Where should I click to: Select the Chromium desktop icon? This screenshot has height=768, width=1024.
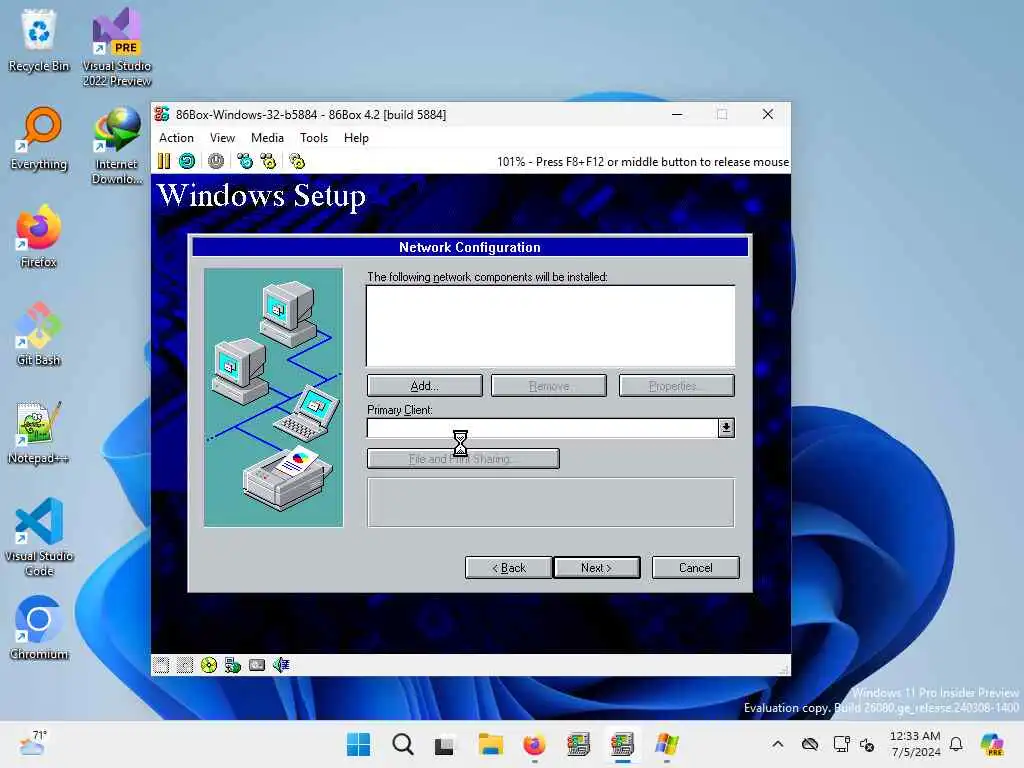click(39, 628)
